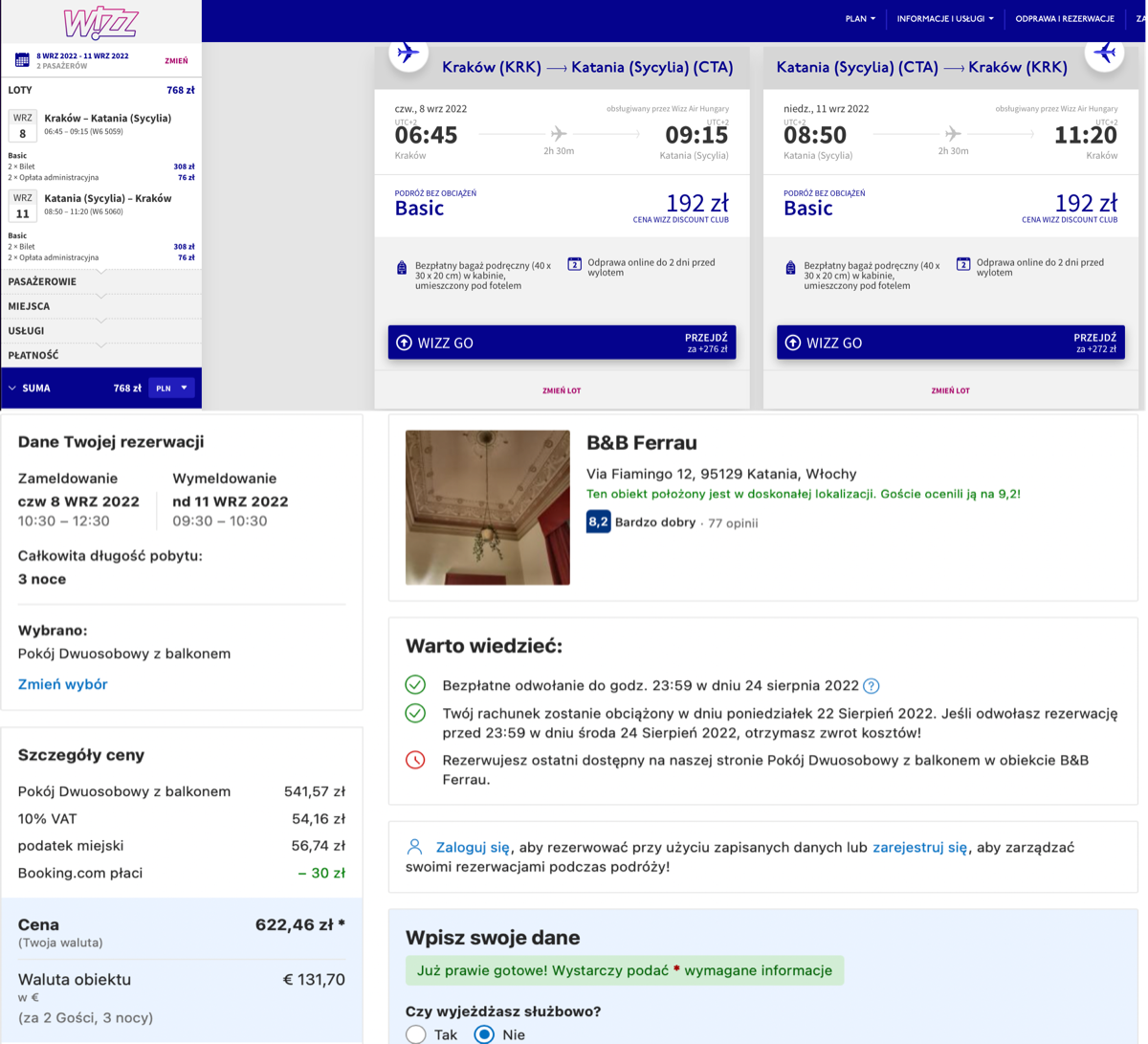Image resolution: width=1148 pixels, height=1044 pixels.
Task: Click the 541,57 zł room price
Action: click(x=315, y=791)
